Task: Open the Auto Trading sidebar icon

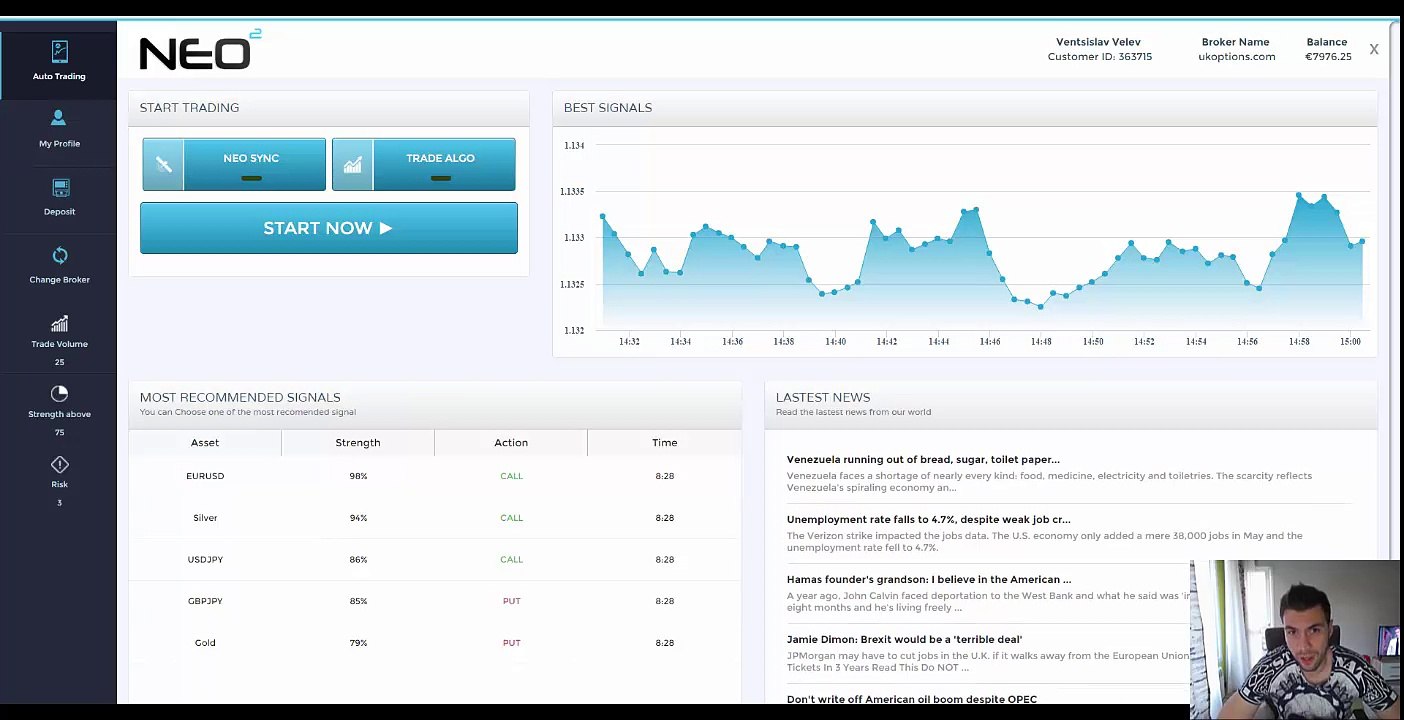Action: tap(59, 52)
